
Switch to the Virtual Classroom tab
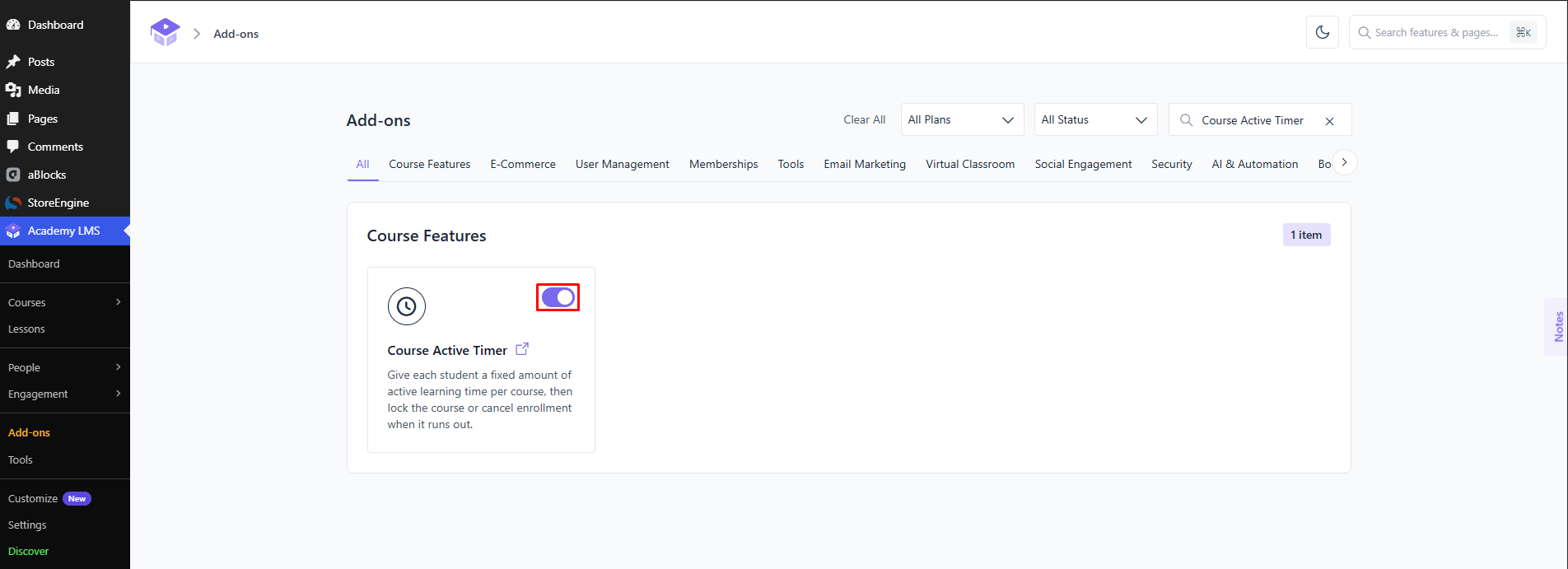(x=970, y=164)
